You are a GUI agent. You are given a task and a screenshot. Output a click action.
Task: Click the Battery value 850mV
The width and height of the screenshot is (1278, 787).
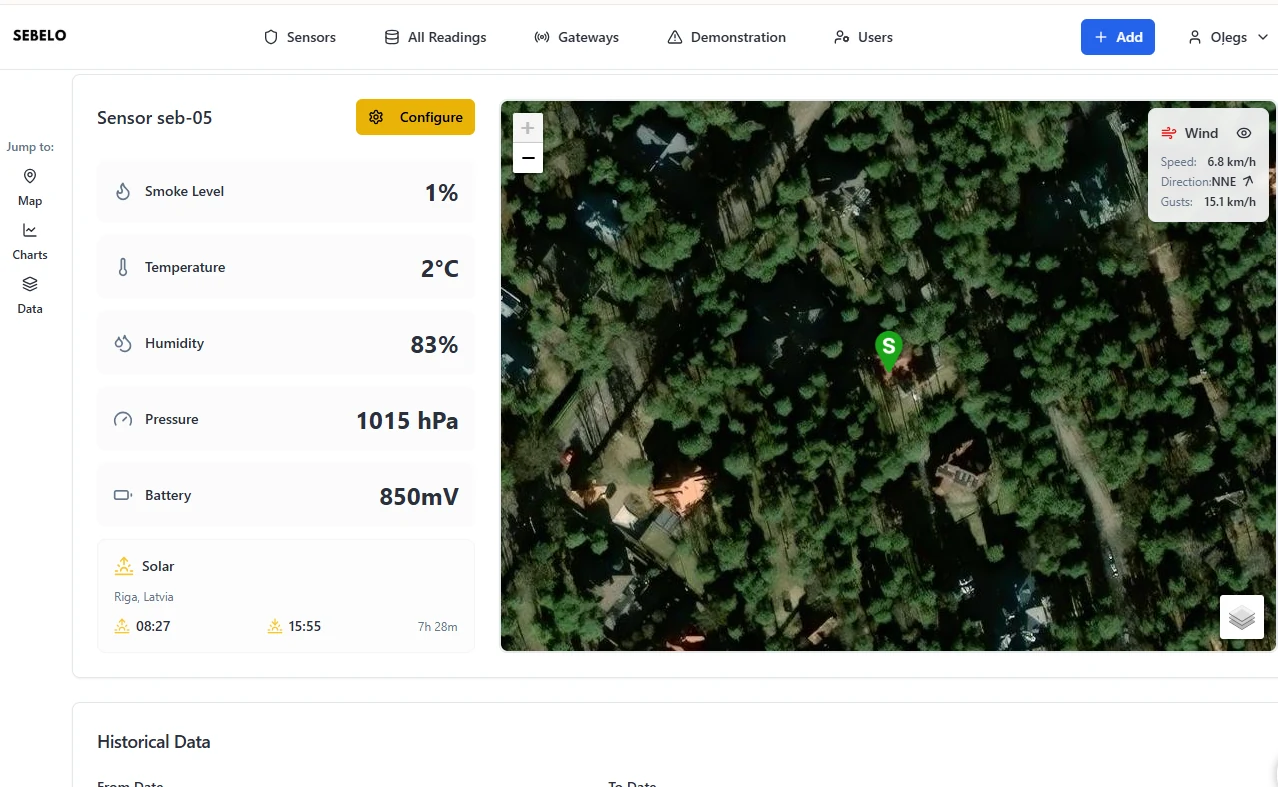pos(419,496)
